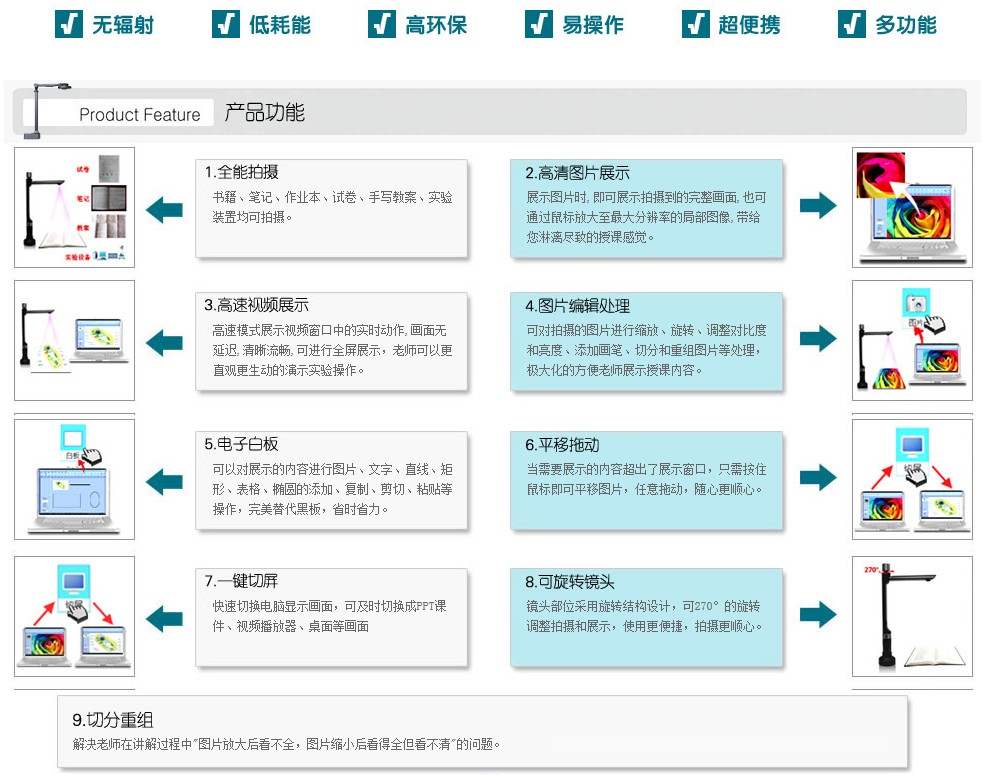Click the 9.切分重组 feature title
This screenshot has width=986, height=775.
[113, 720]
